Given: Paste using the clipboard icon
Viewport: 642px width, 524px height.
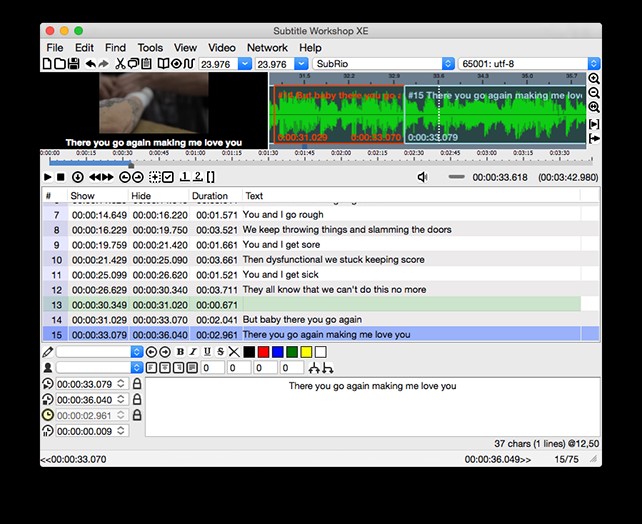Looking at the screenshot, I should point(146,64).
